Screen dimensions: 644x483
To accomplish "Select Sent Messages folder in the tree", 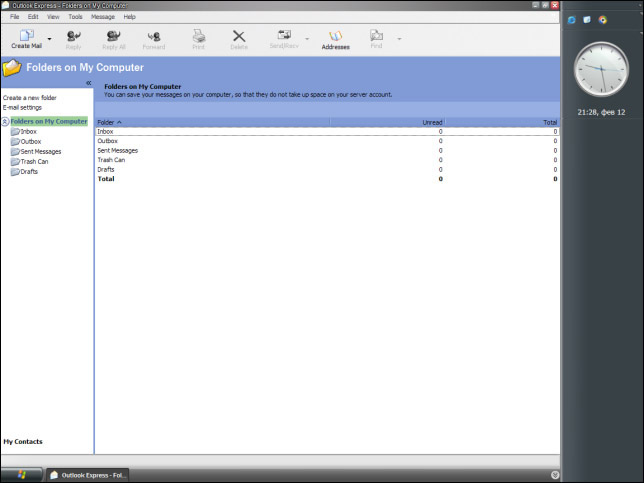I will [41, 152].
